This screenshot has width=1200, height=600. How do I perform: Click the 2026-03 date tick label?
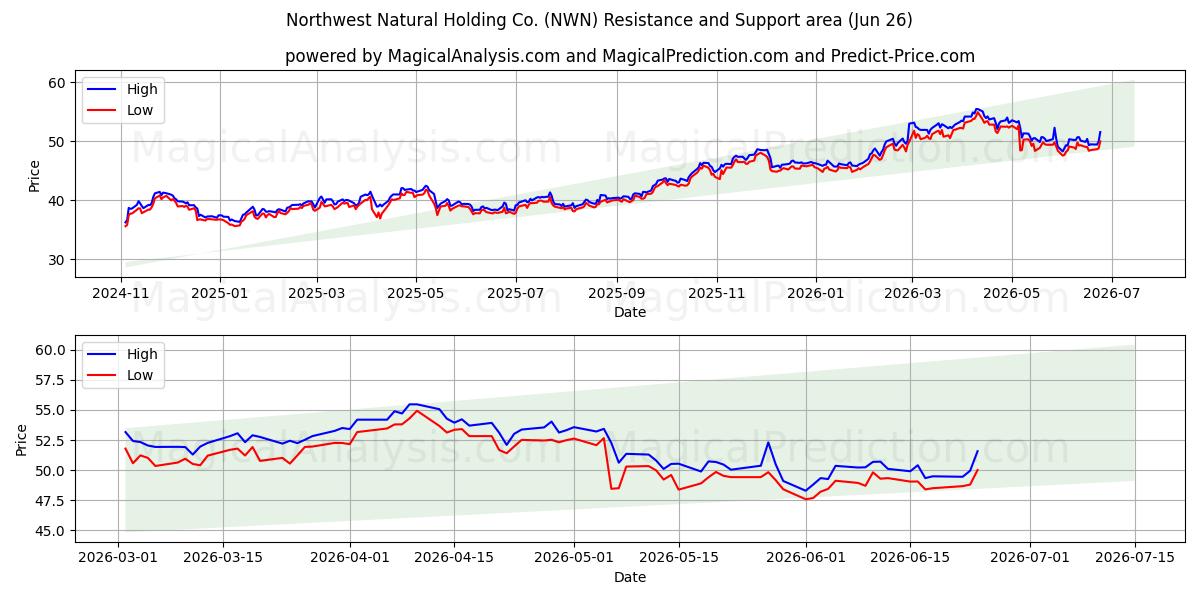coord(911,294)
